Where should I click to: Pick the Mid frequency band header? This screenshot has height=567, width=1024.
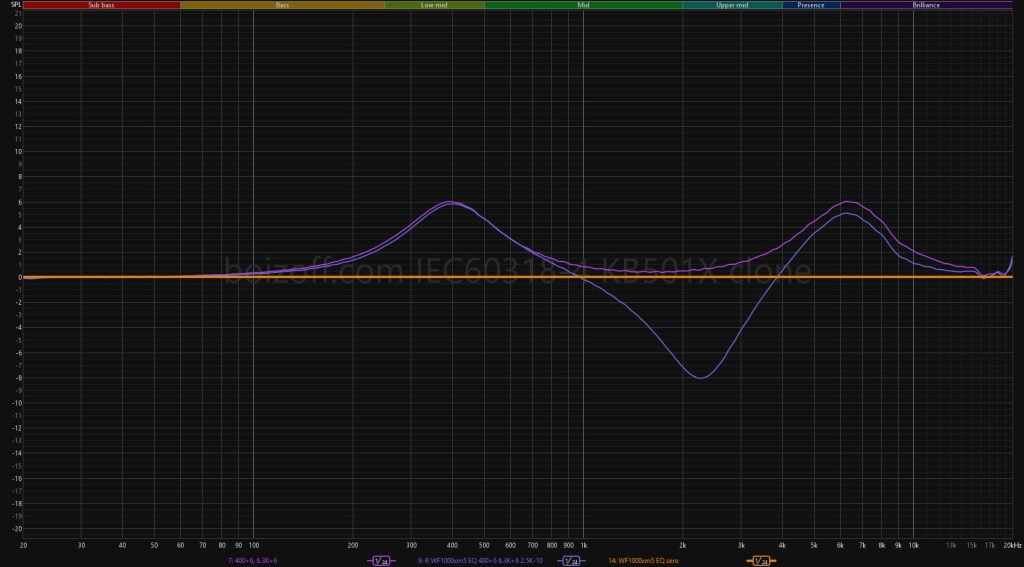583,5
